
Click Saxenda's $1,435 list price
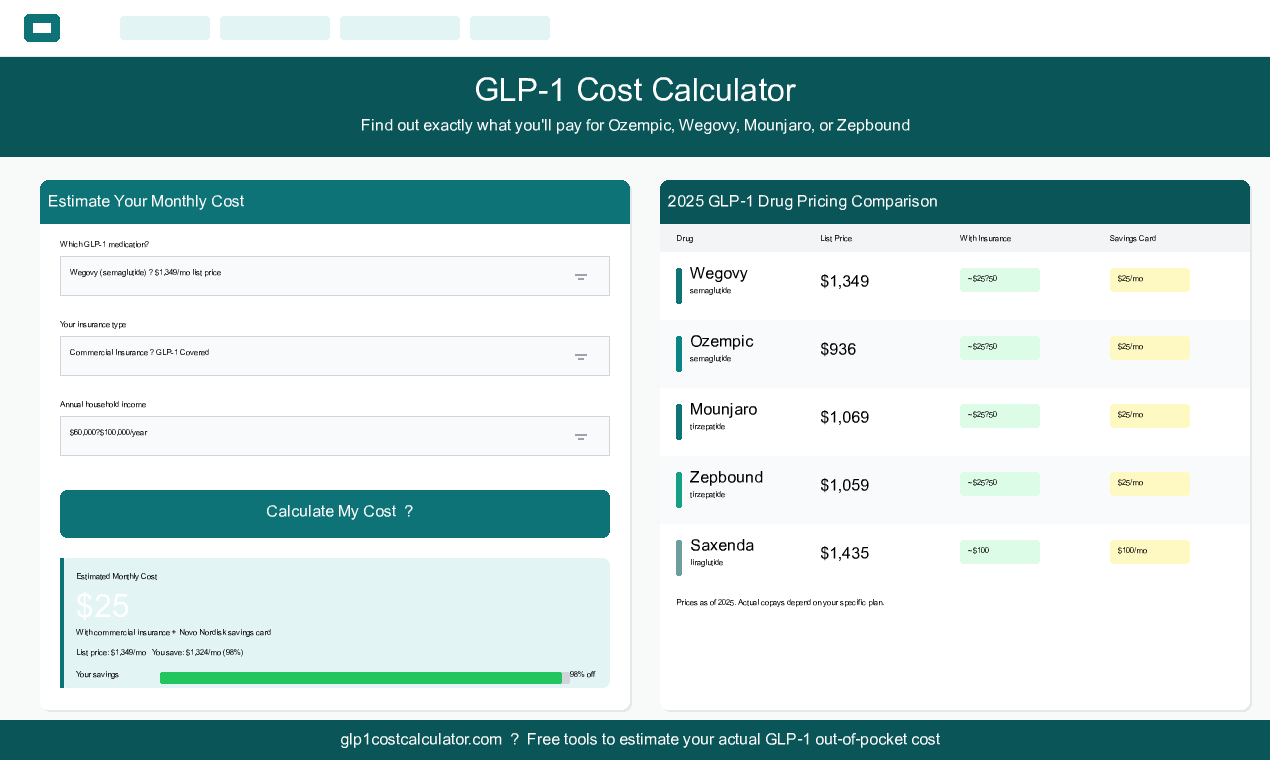tap(845, 554)
